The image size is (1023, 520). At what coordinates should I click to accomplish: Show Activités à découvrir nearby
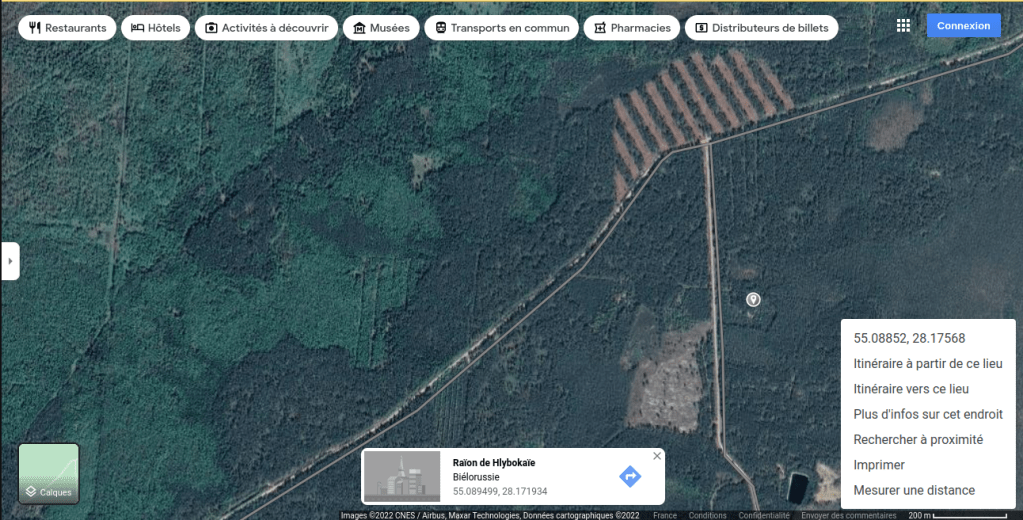266,28
